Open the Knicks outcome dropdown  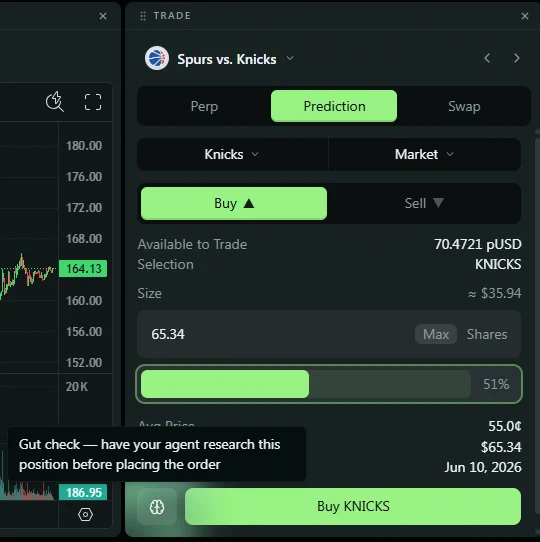click(232, 154)
